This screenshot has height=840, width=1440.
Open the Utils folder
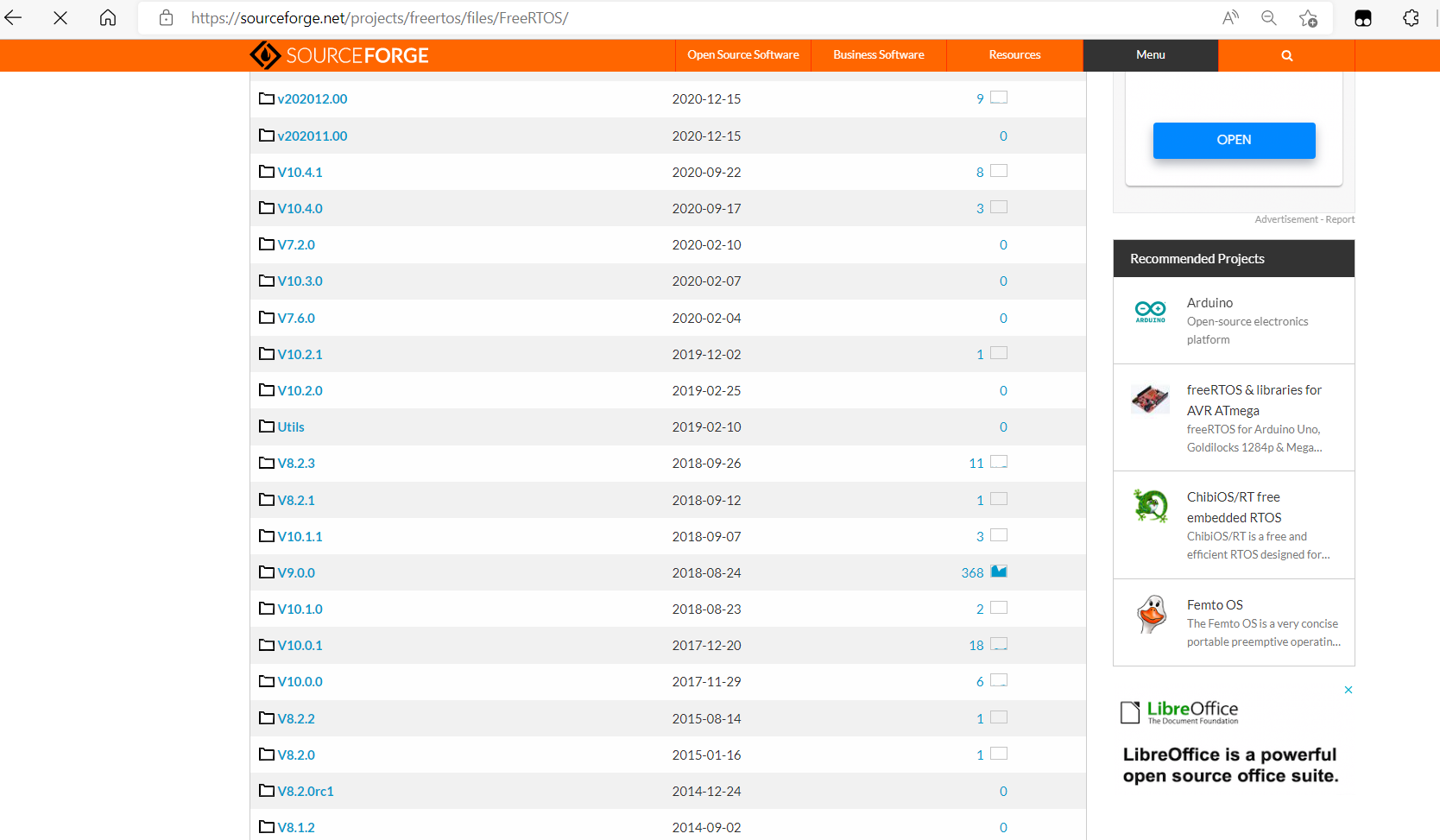coord(291,427)
